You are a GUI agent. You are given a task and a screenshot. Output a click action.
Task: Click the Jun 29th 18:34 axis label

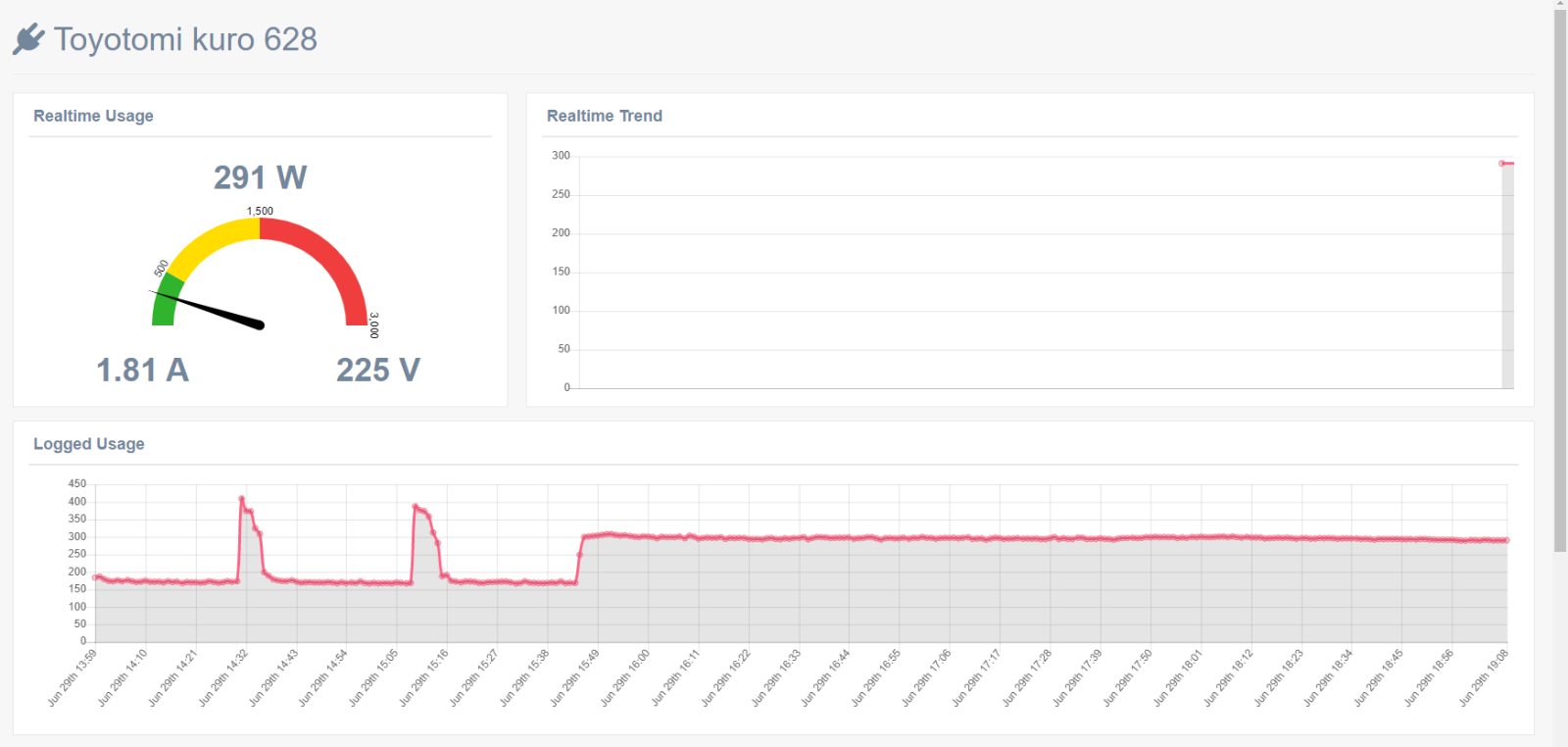(1329, 677)
